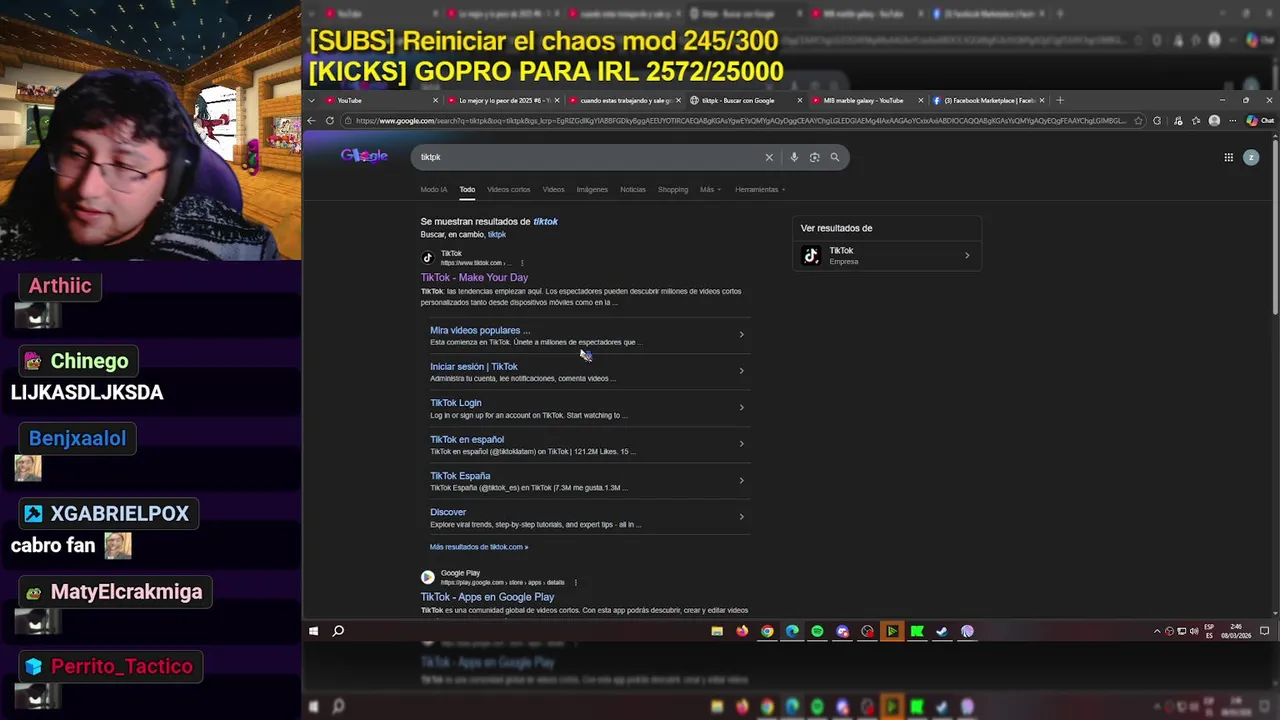Viewport: 1280px width, 720px height.
Task: Click into the Google search field
Action: tap(590, 157)
